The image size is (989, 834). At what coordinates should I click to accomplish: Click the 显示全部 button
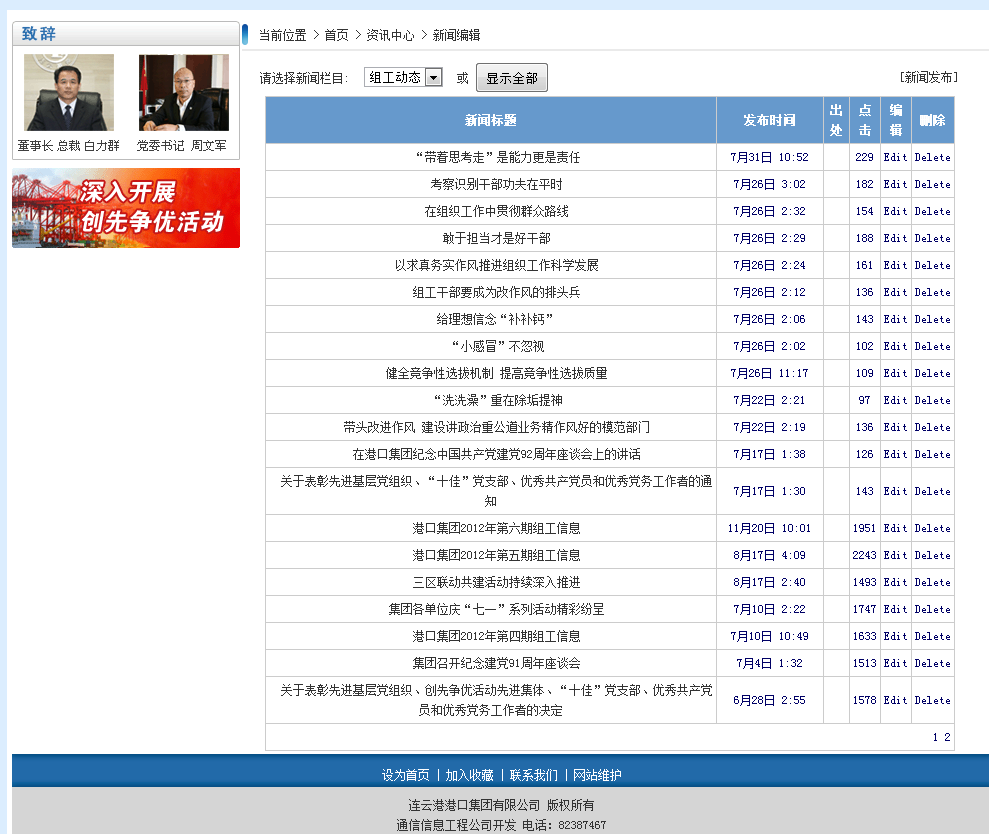point(512,78)
